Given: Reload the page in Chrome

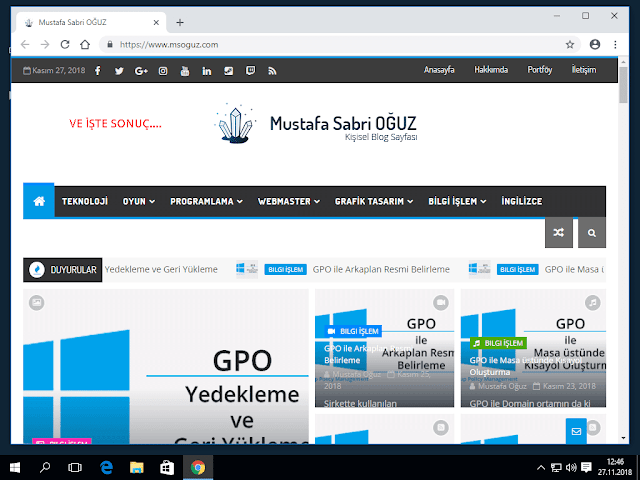Looking at the screenshot, I should point(64,44).
